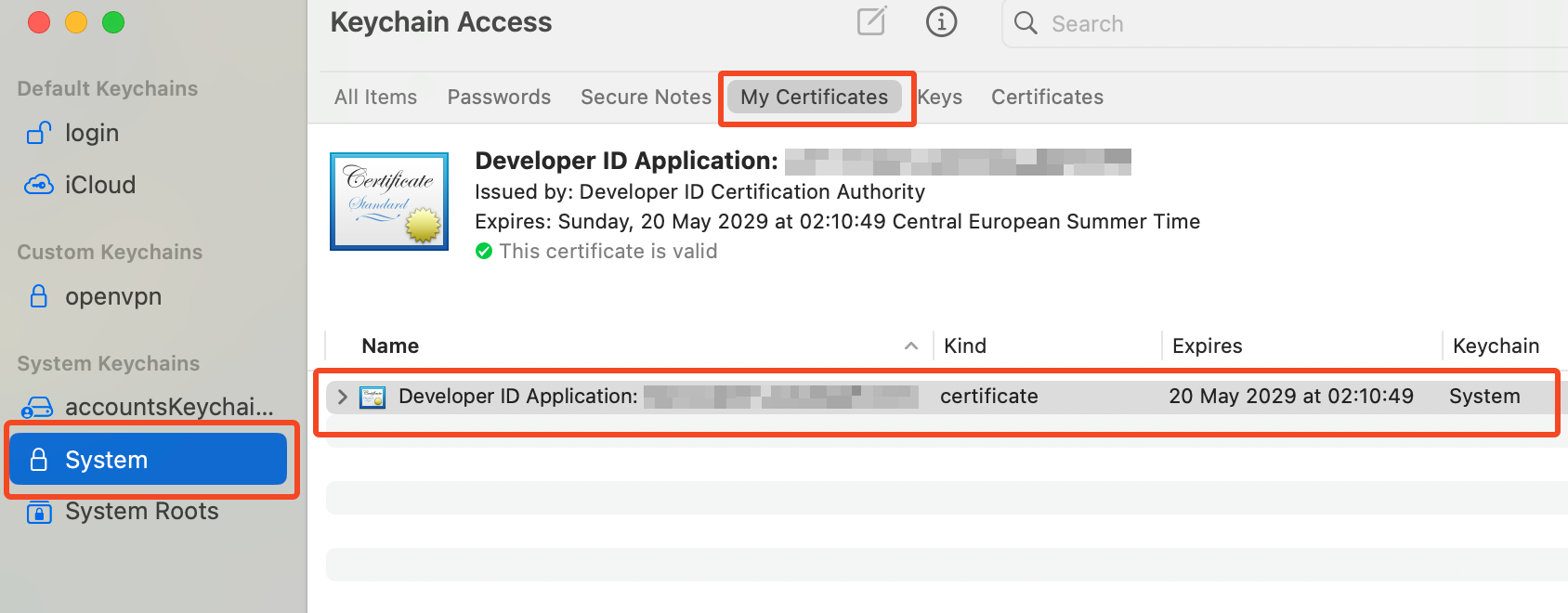Click the compose new note icon
1568x613 pixels.
click(x=871, y=20)
